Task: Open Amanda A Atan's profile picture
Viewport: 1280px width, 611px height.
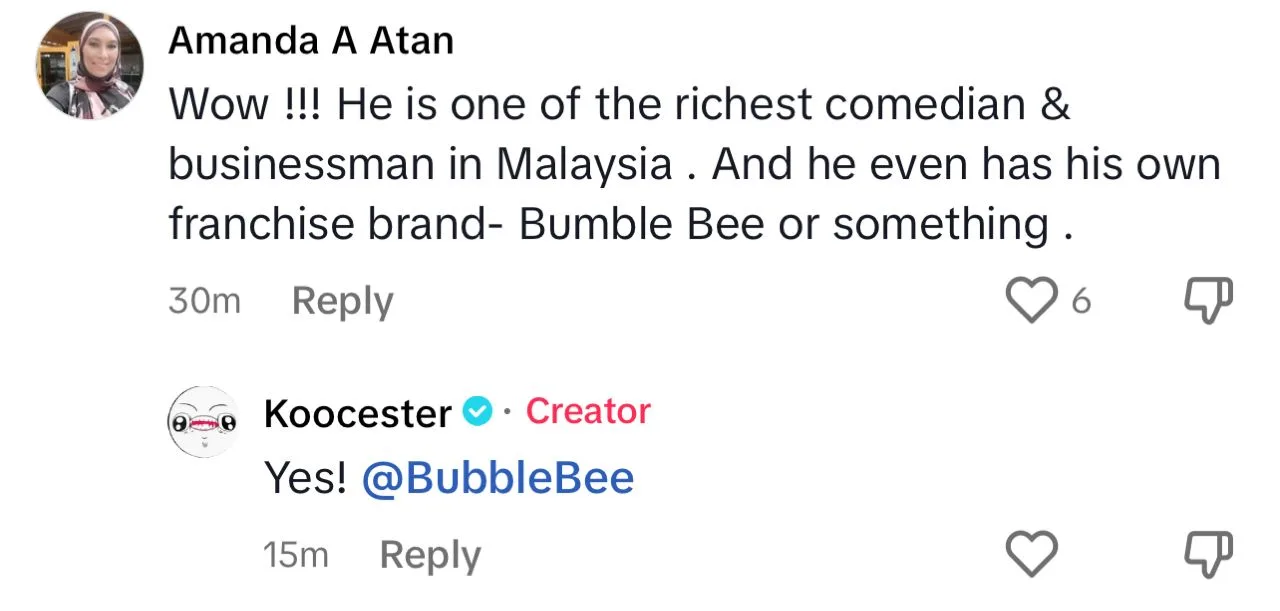Action: [x=90, y=66]
